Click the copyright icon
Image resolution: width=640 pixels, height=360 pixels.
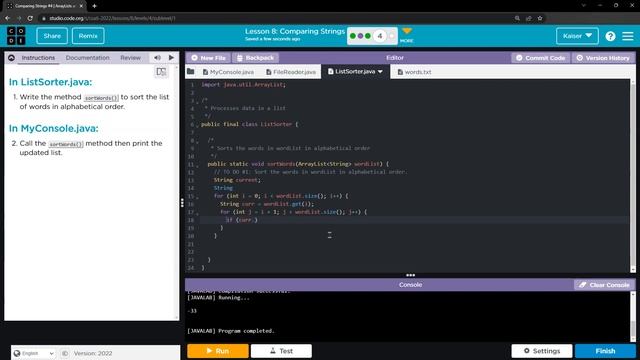click(x=65, y=353)
